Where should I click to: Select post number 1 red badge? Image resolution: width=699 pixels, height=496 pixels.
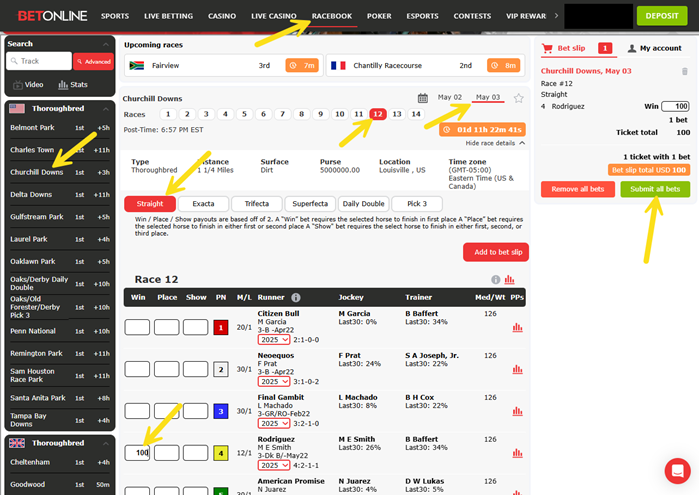[x=221, y=328]
